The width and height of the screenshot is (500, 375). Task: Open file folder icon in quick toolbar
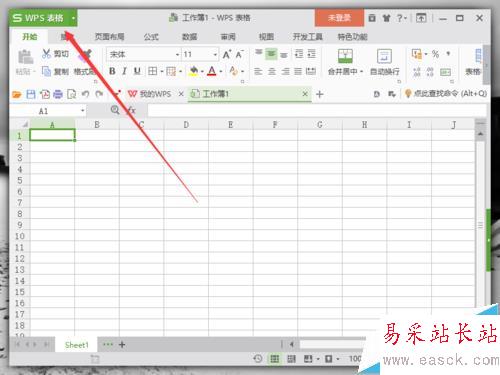17,95
